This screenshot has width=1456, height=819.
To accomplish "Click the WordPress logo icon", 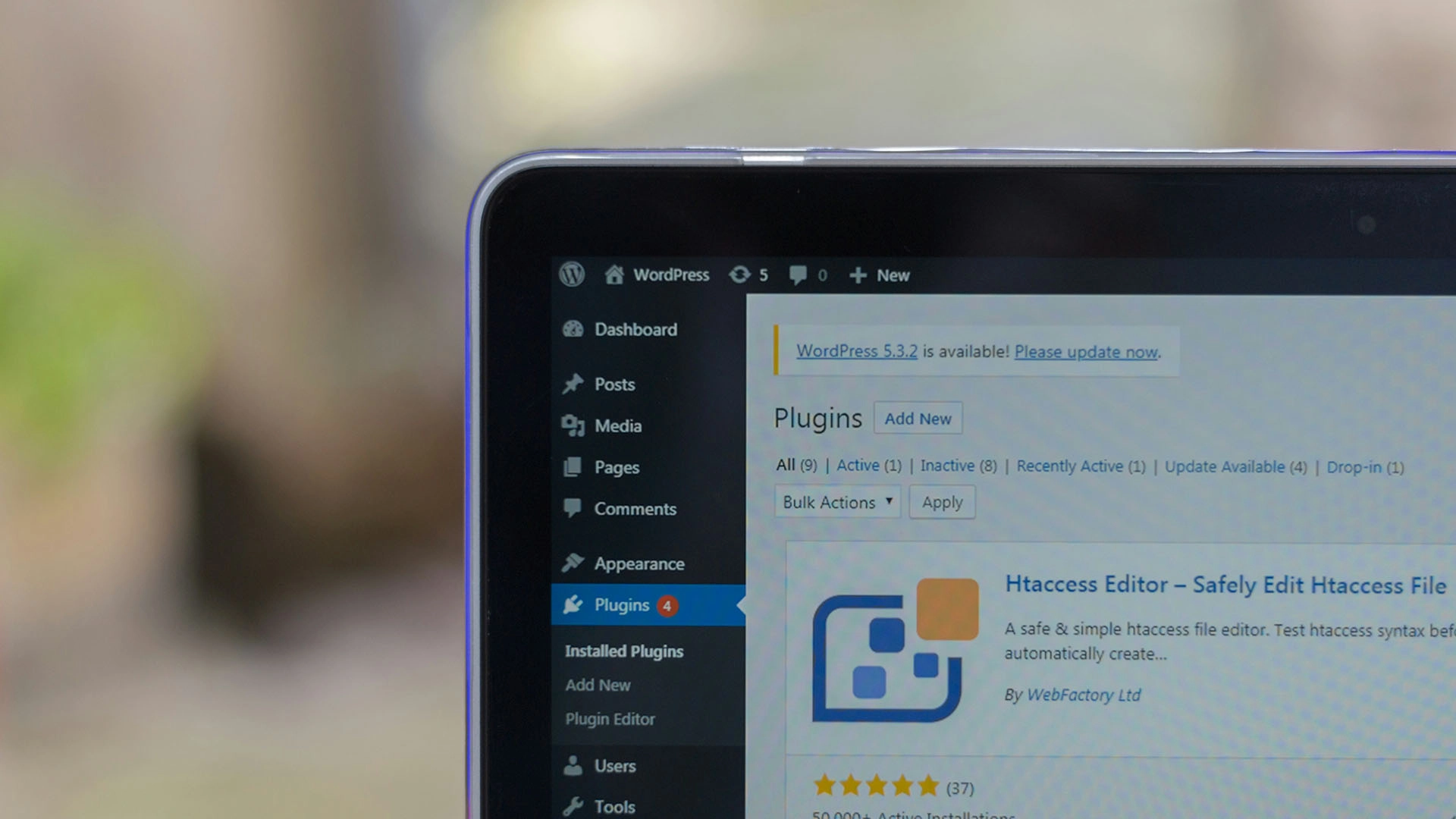I will point(572,275).
